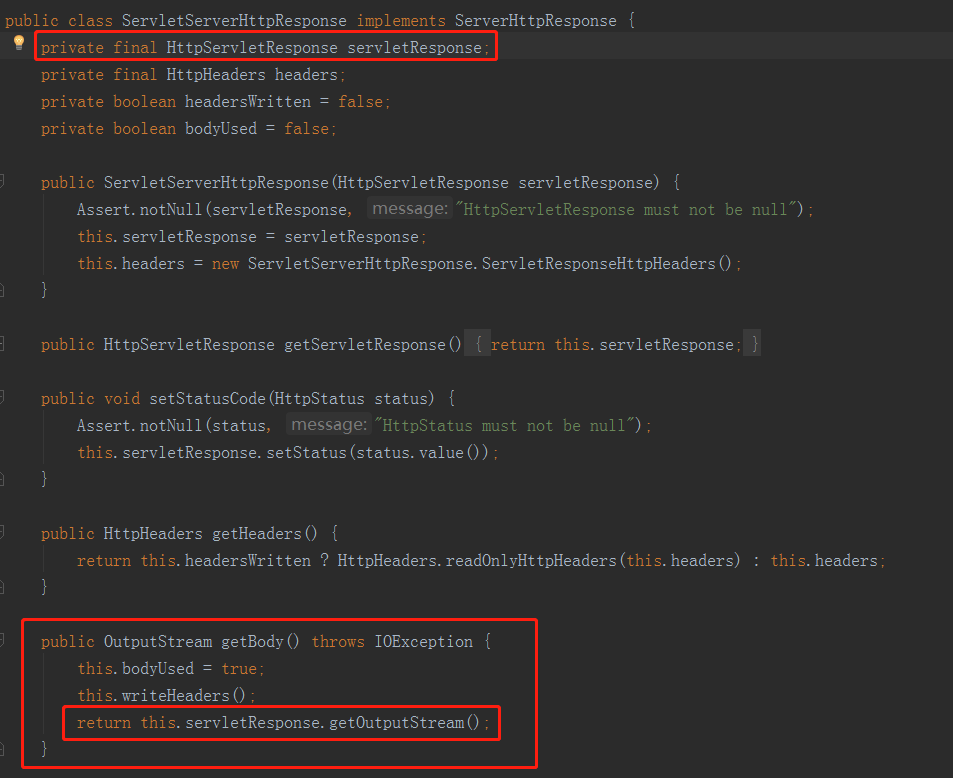Screen dimensions: 953x778
Task: Click the fold-end marker after the constructor
Action: click(2, 290)
